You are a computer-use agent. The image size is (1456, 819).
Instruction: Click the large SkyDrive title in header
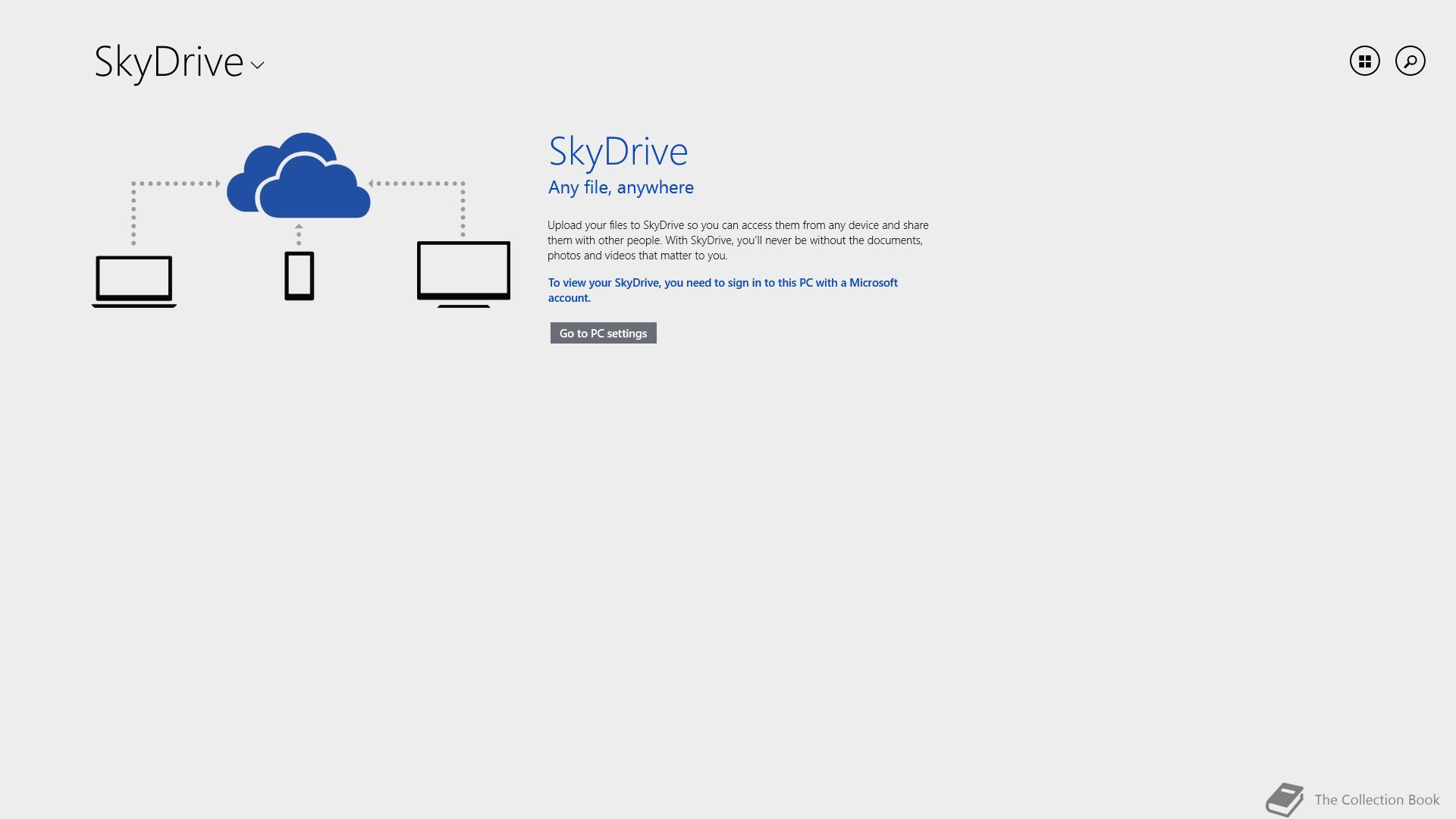(x=168, y=62)
